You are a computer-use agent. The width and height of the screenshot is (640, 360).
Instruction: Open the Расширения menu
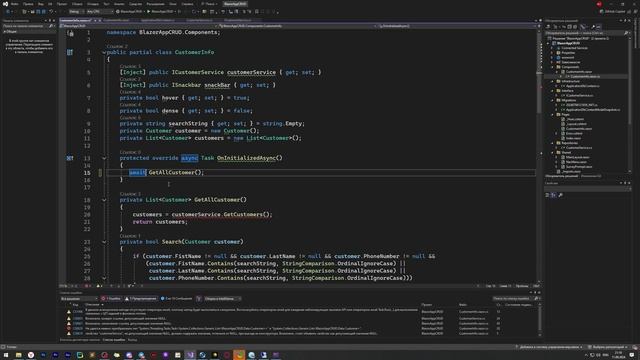point(155,4)
